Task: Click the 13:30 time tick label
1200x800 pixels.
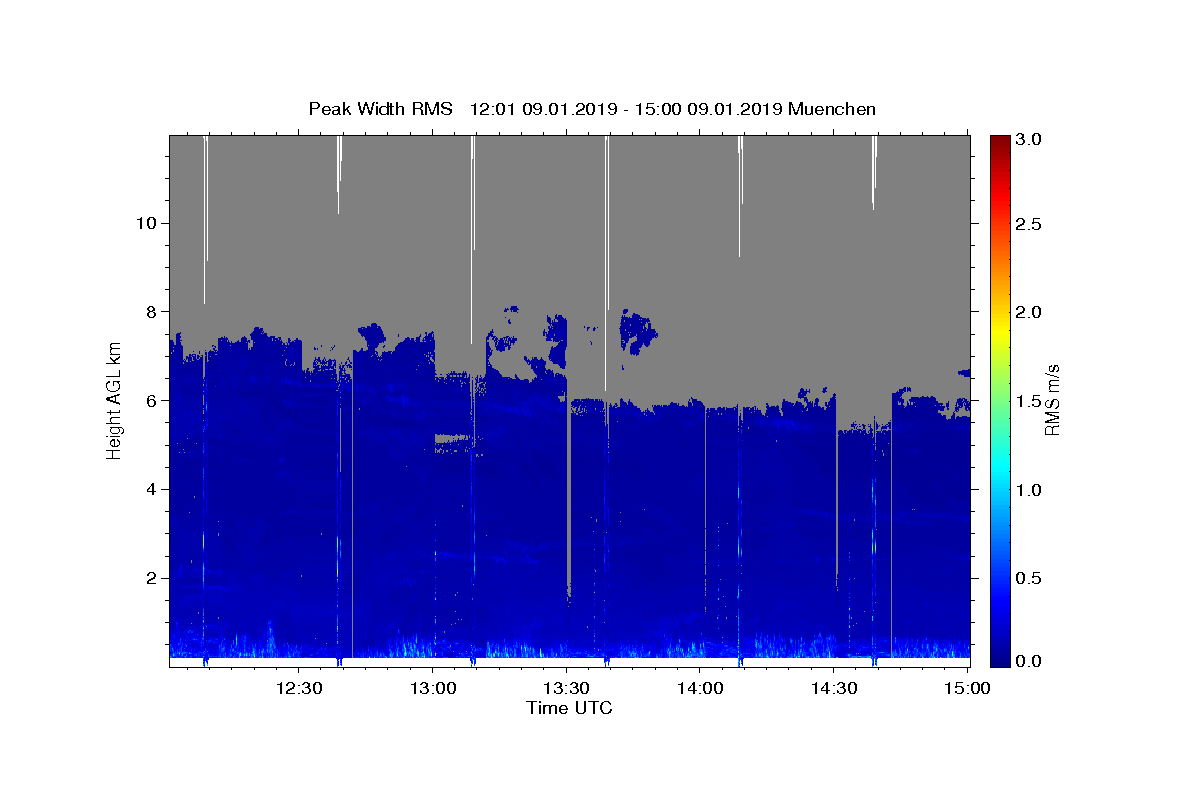Action: tap(566, 688)
